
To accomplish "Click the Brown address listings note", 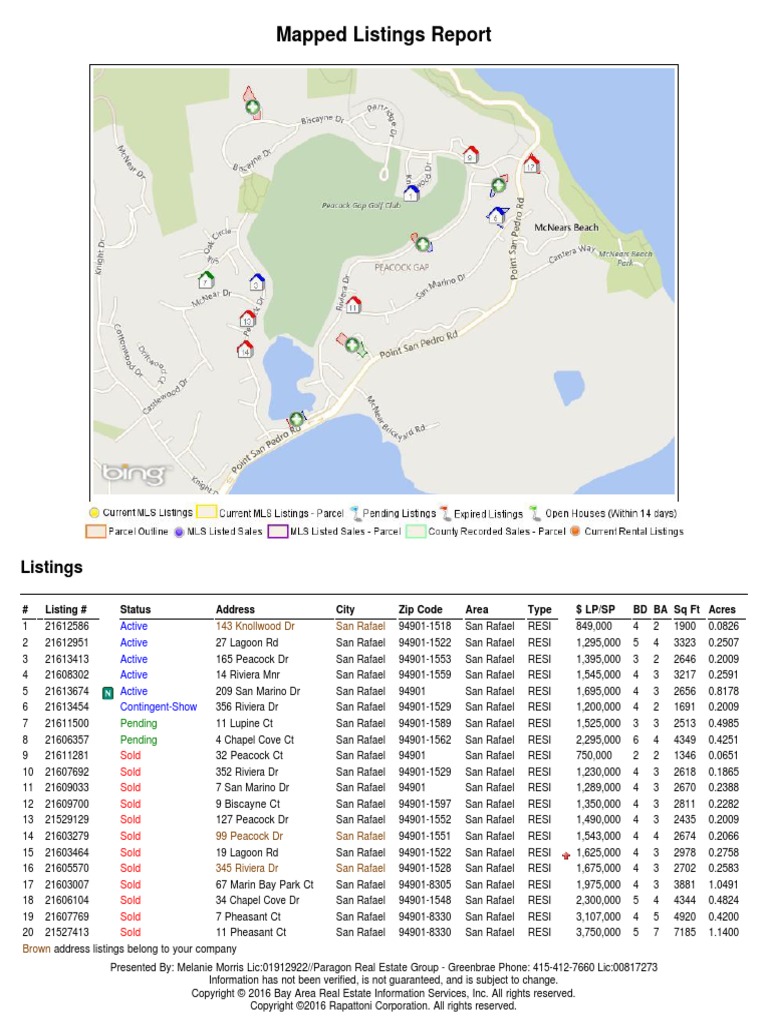I will pyautogui.click(x=129, y=948).
